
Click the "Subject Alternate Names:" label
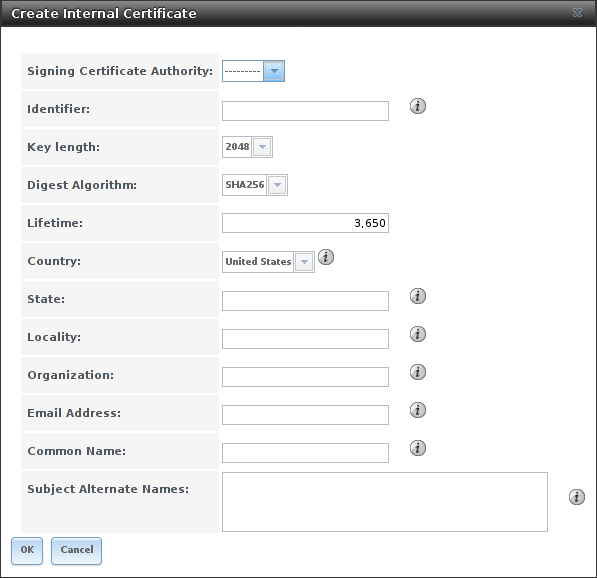[x=108, y=489]
